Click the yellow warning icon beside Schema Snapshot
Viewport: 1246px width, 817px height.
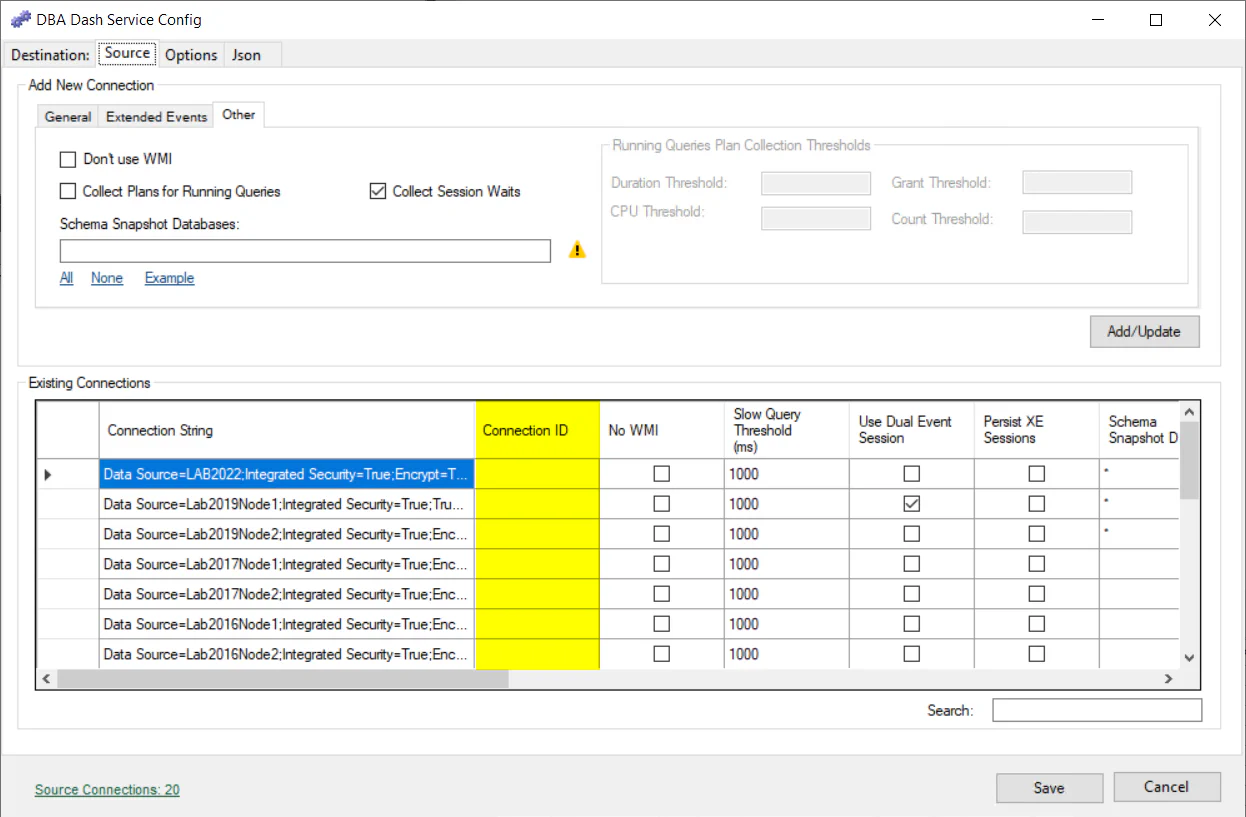(577, 251)
